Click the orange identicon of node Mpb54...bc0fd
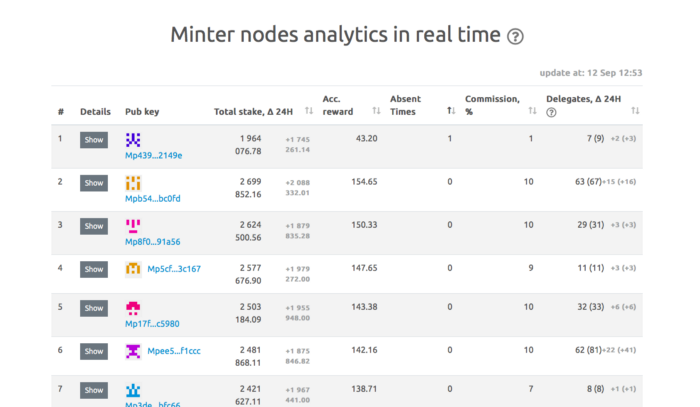Screen dimensions: 700x407 click(x=133, y=183)
